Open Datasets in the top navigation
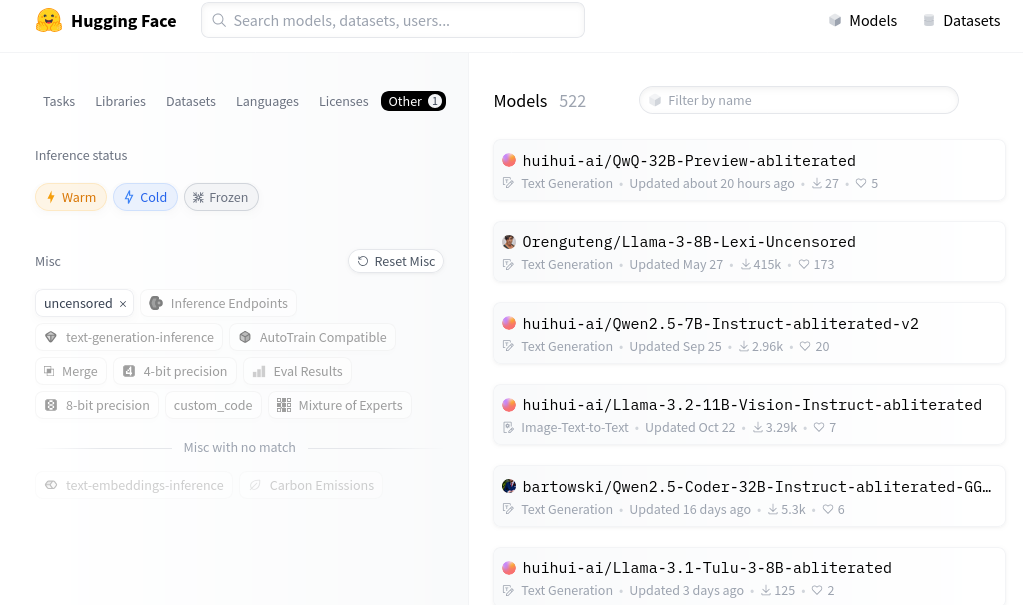Image resolution: width=1023 pixels, height=605 pixels. point(961,21)
